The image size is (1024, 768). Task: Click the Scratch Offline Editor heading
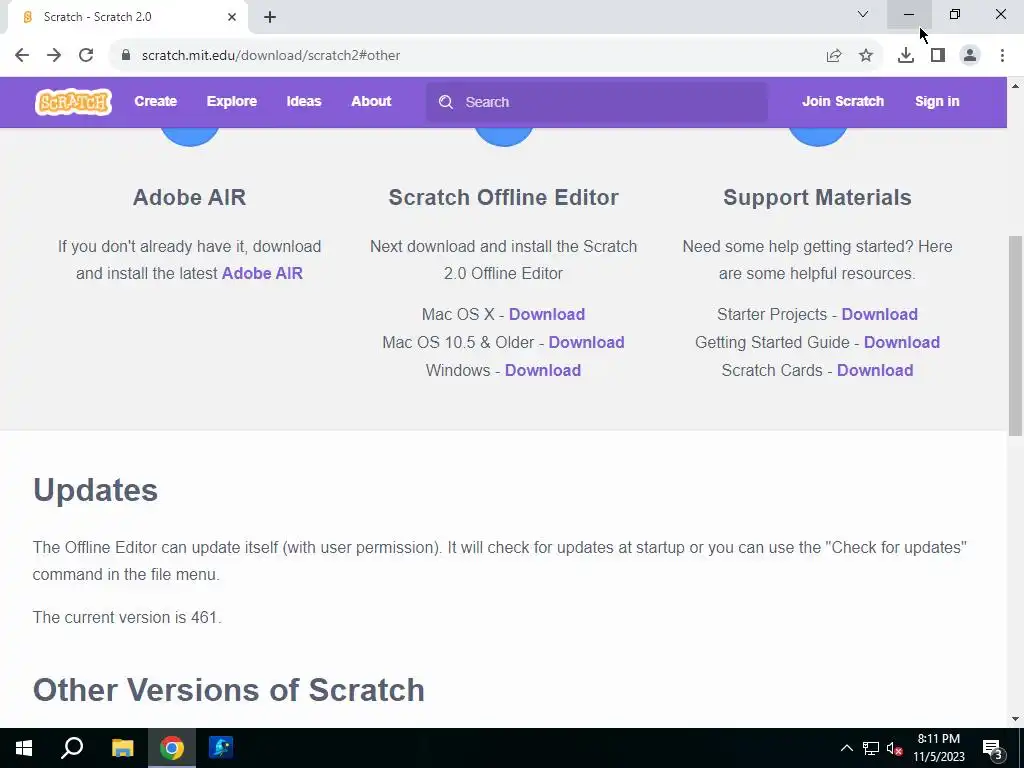504,197
